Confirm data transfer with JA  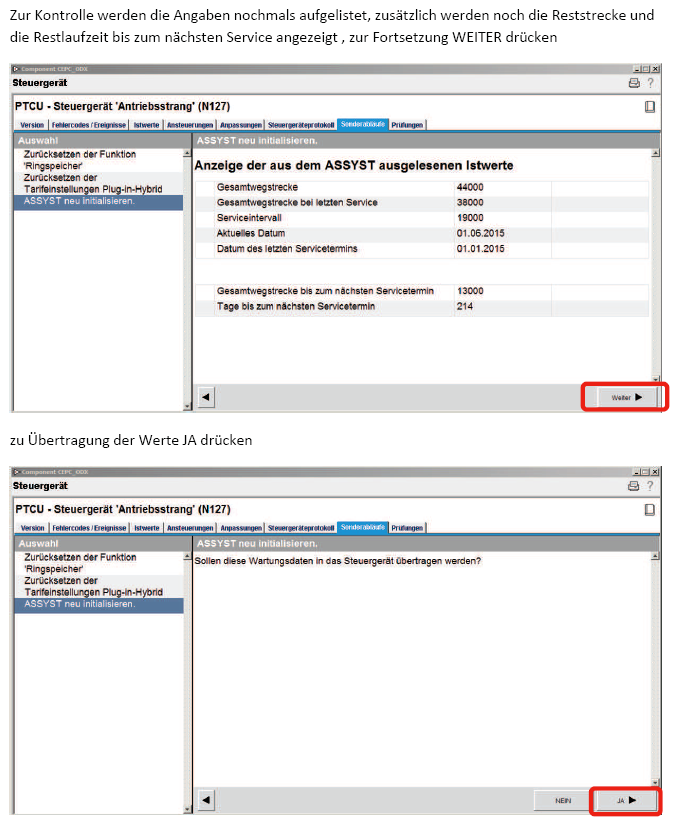626,800
